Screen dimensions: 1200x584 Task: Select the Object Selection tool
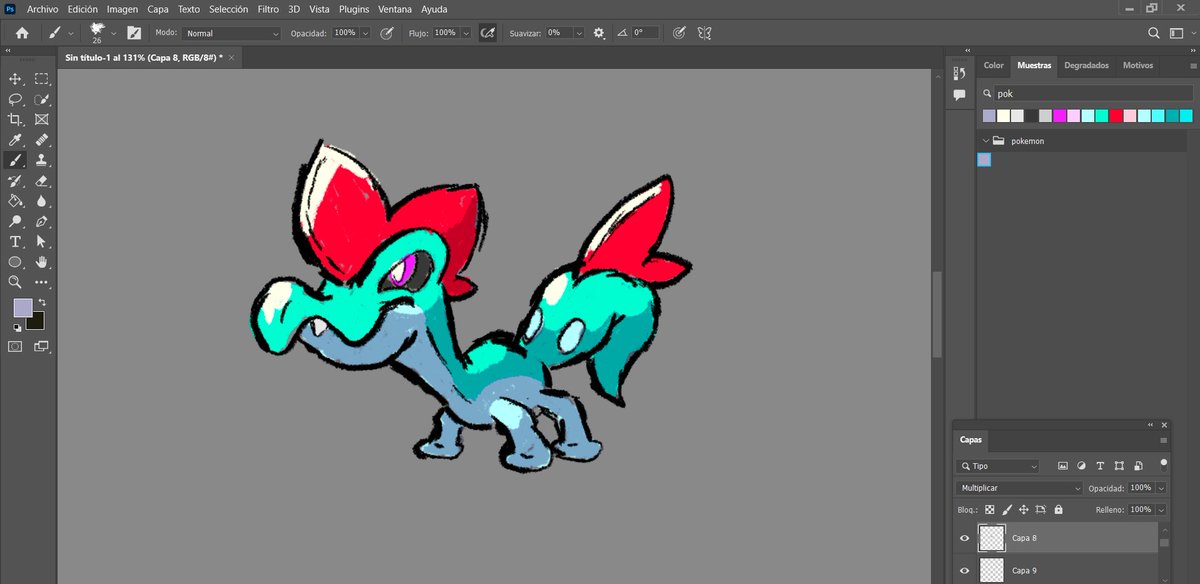tap(42, 99)
